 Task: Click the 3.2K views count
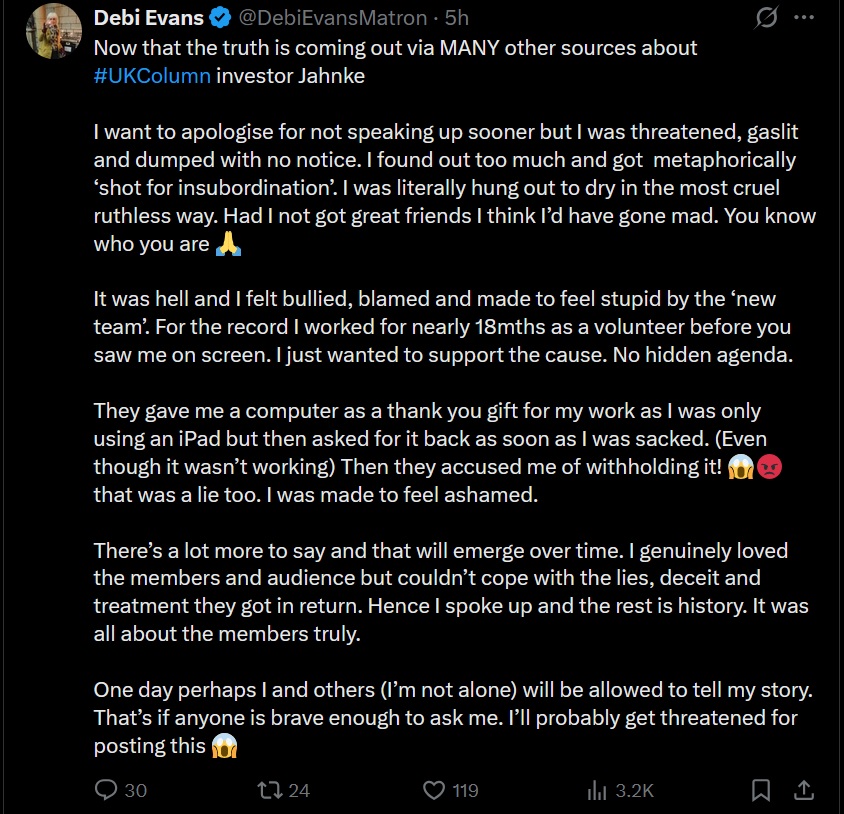[x=634, y=790]
